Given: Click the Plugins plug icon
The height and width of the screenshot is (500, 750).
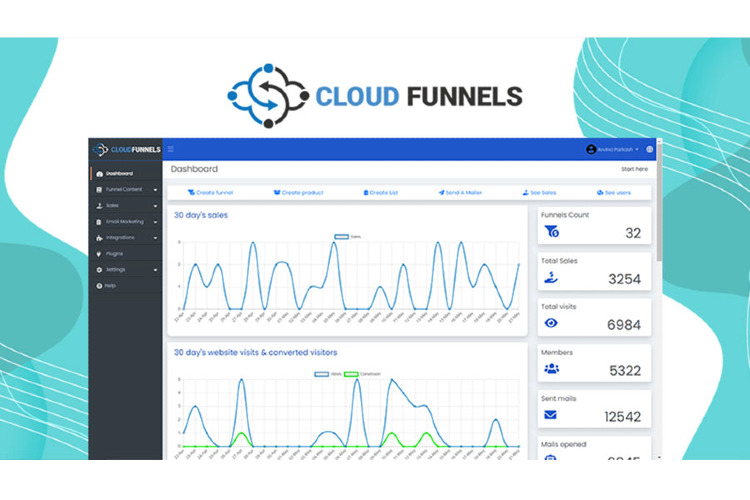Looking at the screenshot, I should [x=99, y=254].
